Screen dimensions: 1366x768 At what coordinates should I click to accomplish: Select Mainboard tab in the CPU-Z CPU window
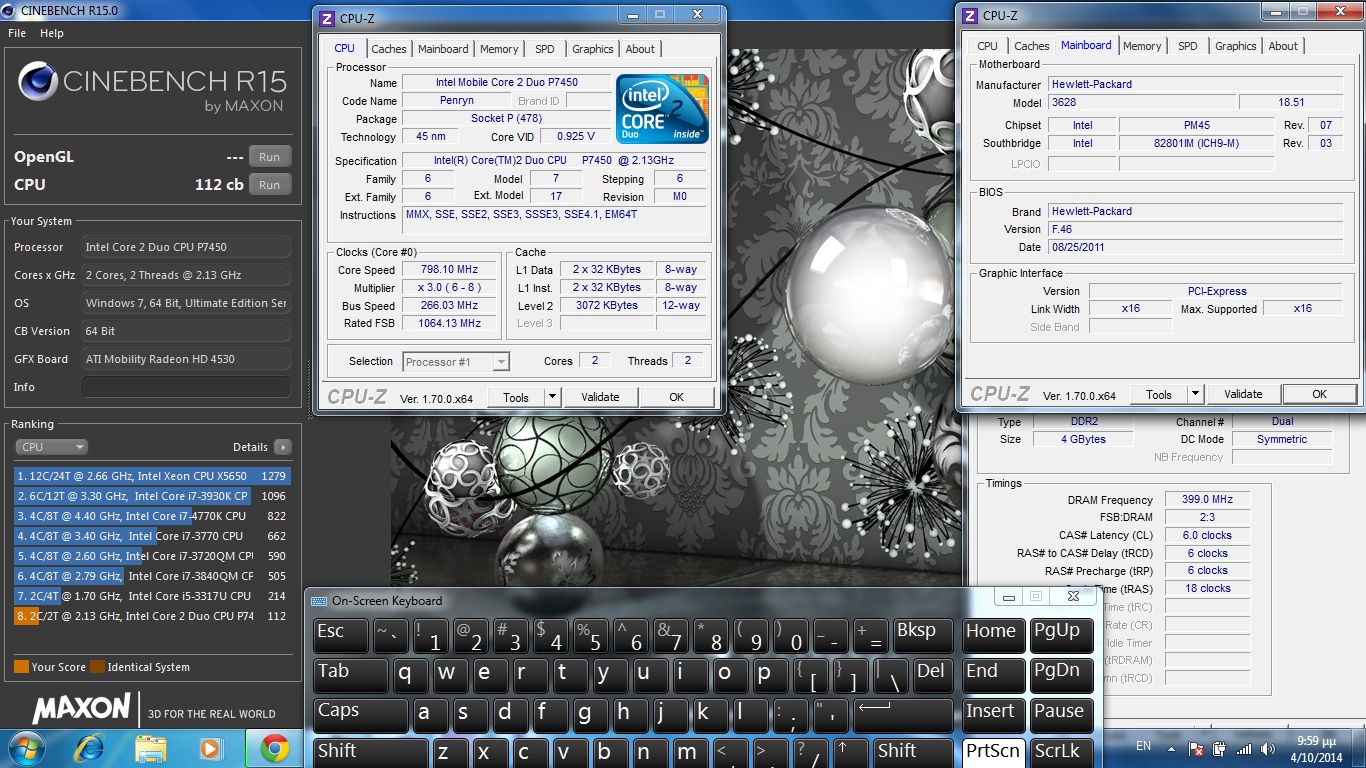443,49
